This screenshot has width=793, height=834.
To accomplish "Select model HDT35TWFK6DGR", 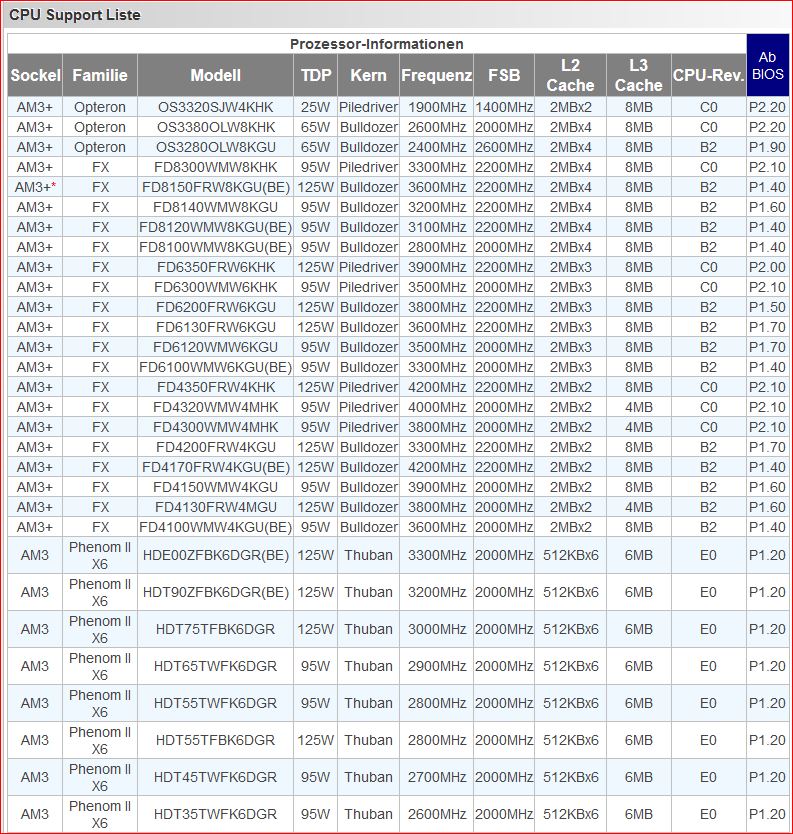I will 215,814.
